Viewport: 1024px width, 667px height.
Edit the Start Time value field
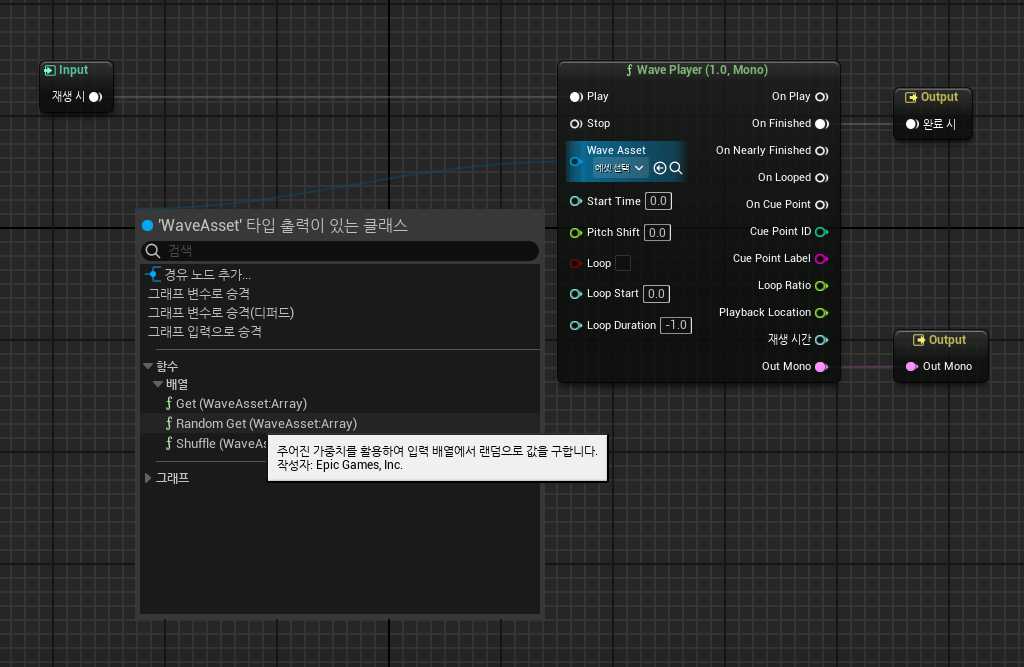(658, 201)
